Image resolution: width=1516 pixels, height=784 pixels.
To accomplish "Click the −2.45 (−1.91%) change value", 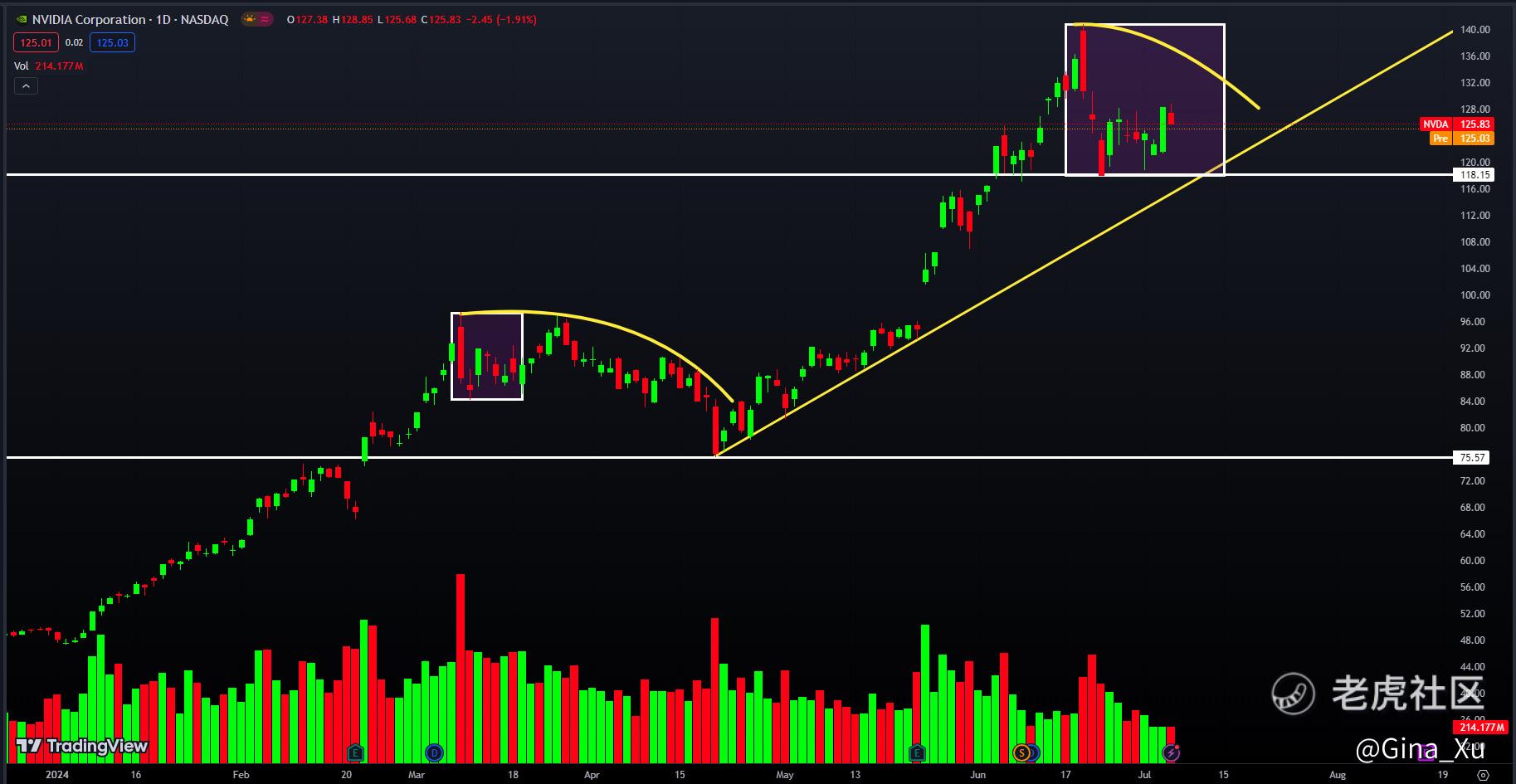I will tap(501, 20).
